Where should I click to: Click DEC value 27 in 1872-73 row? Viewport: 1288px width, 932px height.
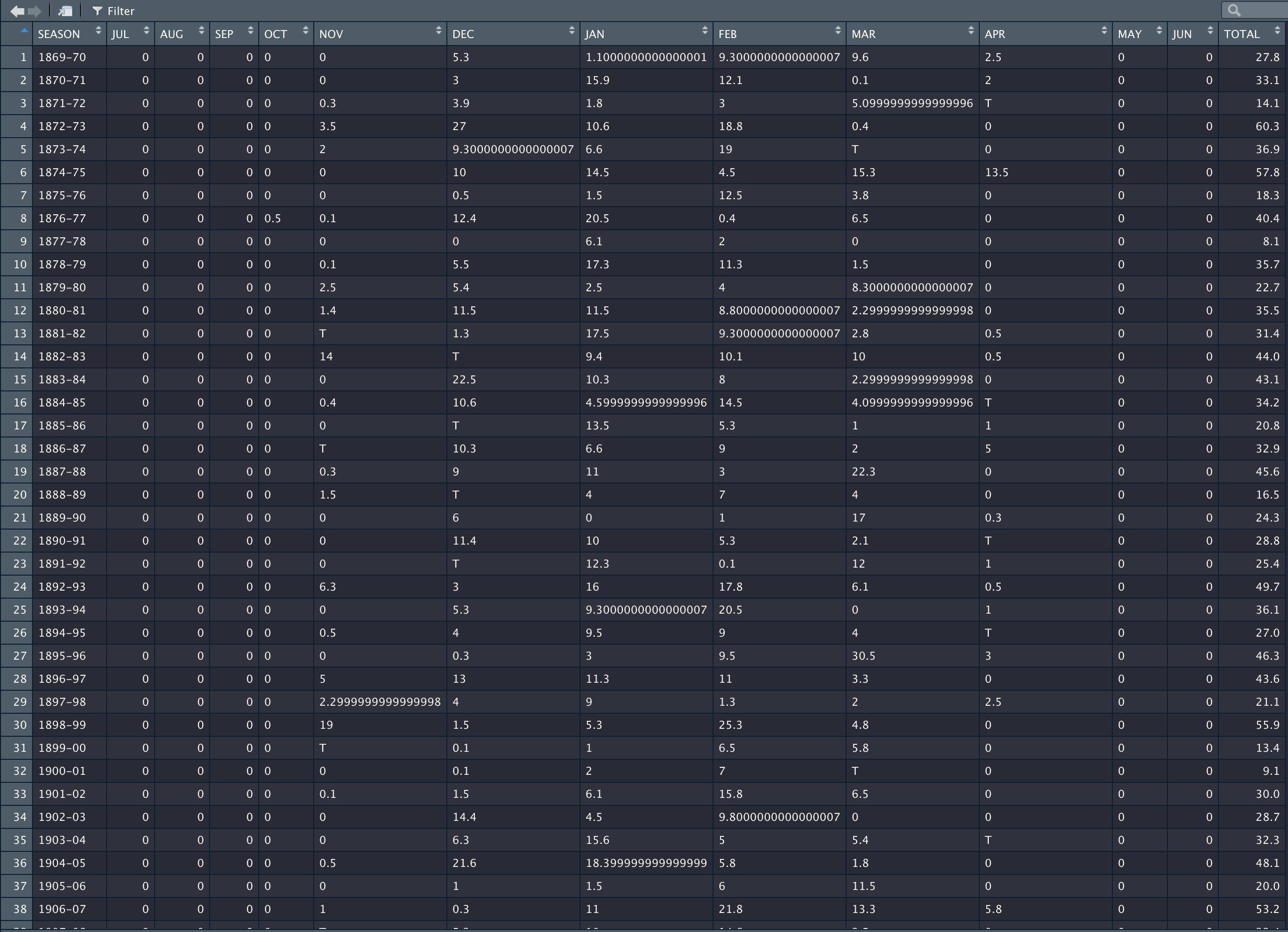(x=459, y=127)
